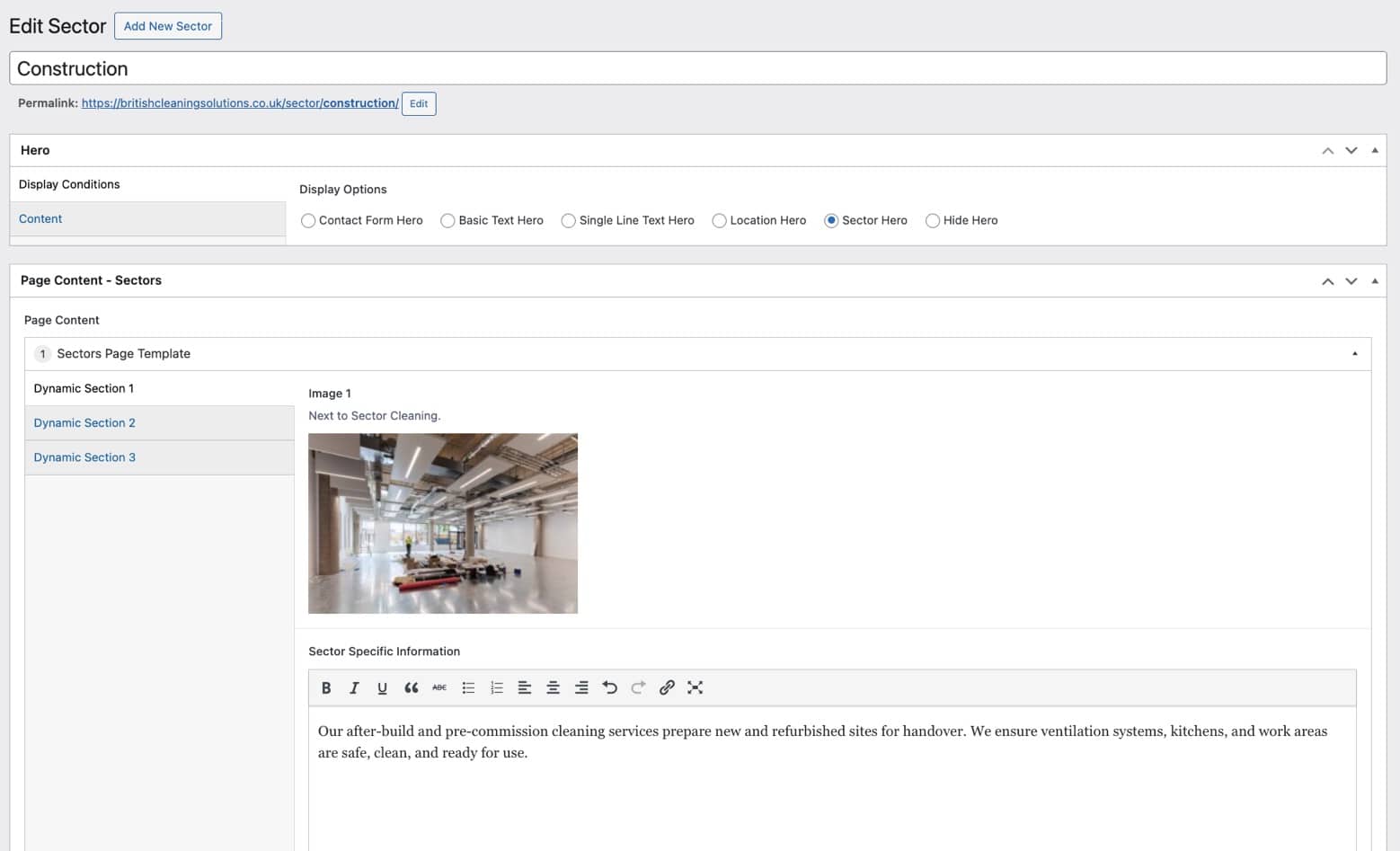This screenshot has height=851, width=1400.
Task: Align text left in editor
Action: pos(525,687)
